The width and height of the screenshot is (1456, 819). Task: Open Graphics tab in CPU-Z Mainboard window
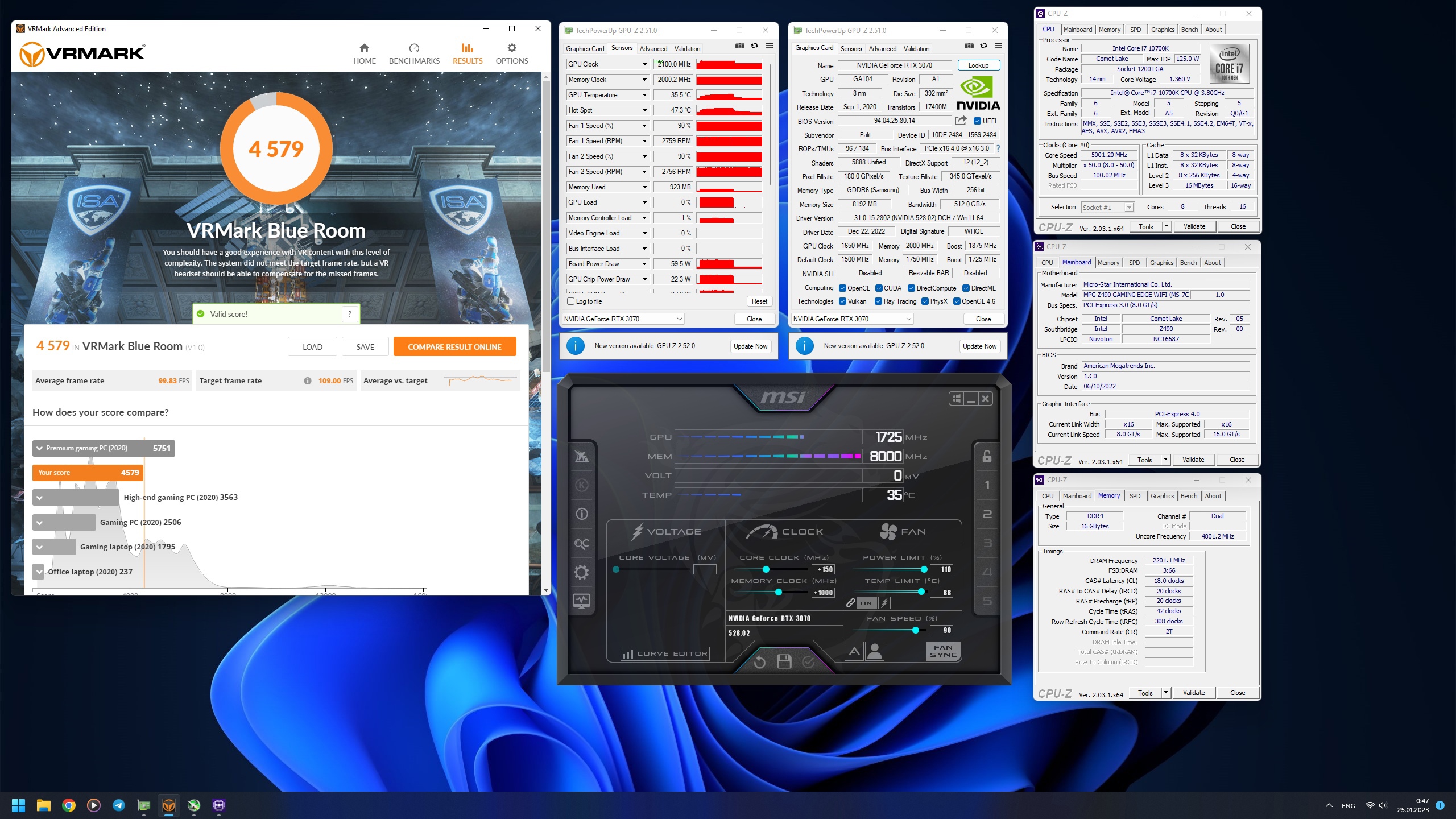point(1161,263)
